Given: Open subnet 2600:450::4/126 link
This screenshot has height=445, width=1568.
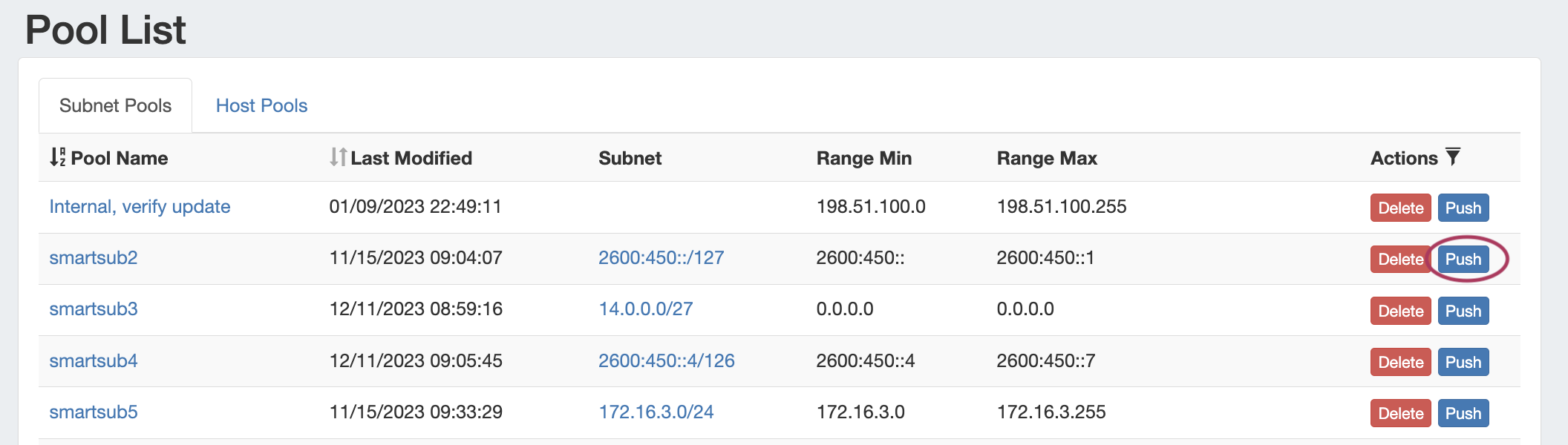Looking at the screenshot, I should click(x=666, y=361).
